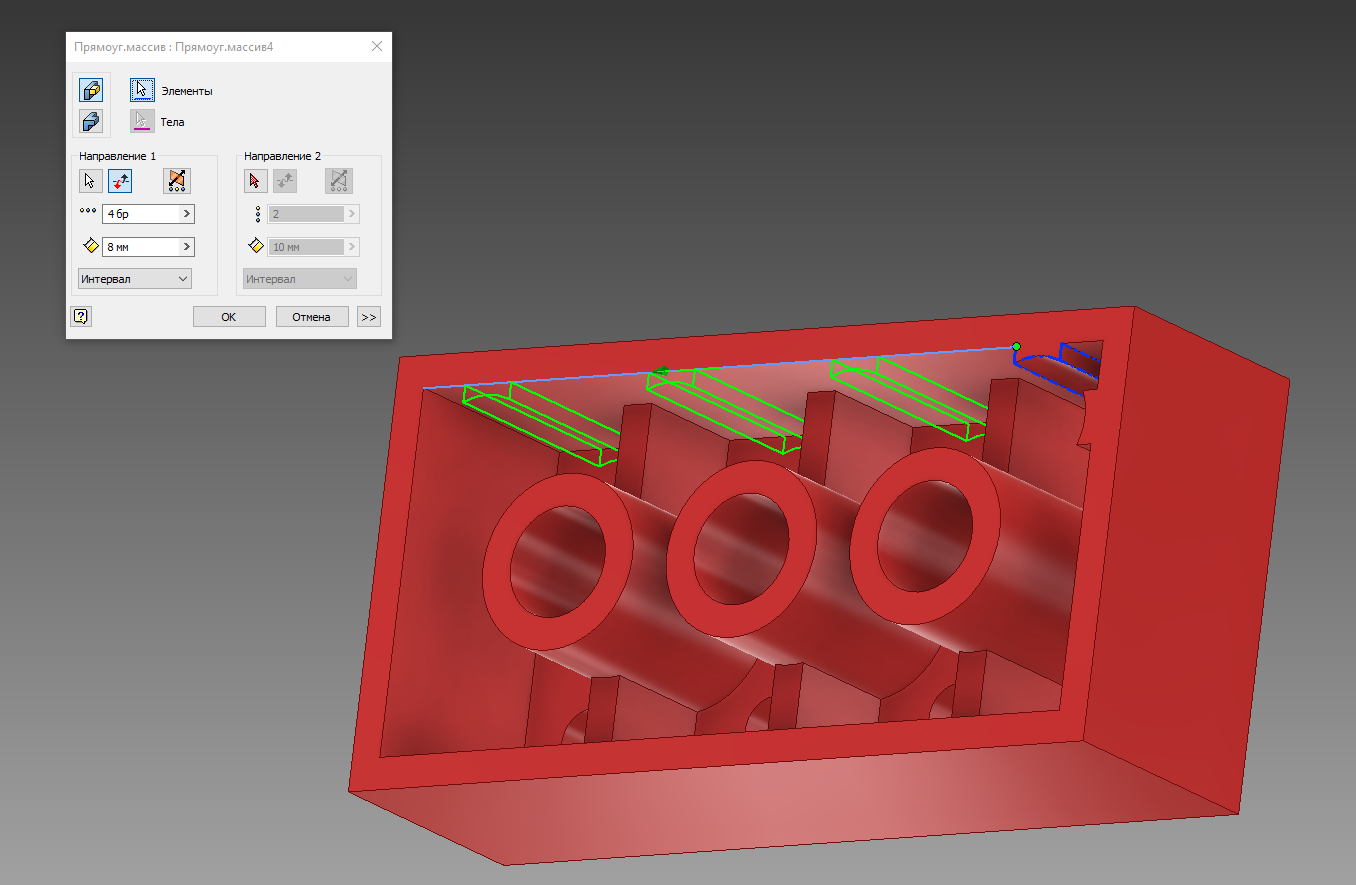The image size is (1356, 885).
Task: Select the pattern individual features mode icon
Action: [x=91, y=90]
